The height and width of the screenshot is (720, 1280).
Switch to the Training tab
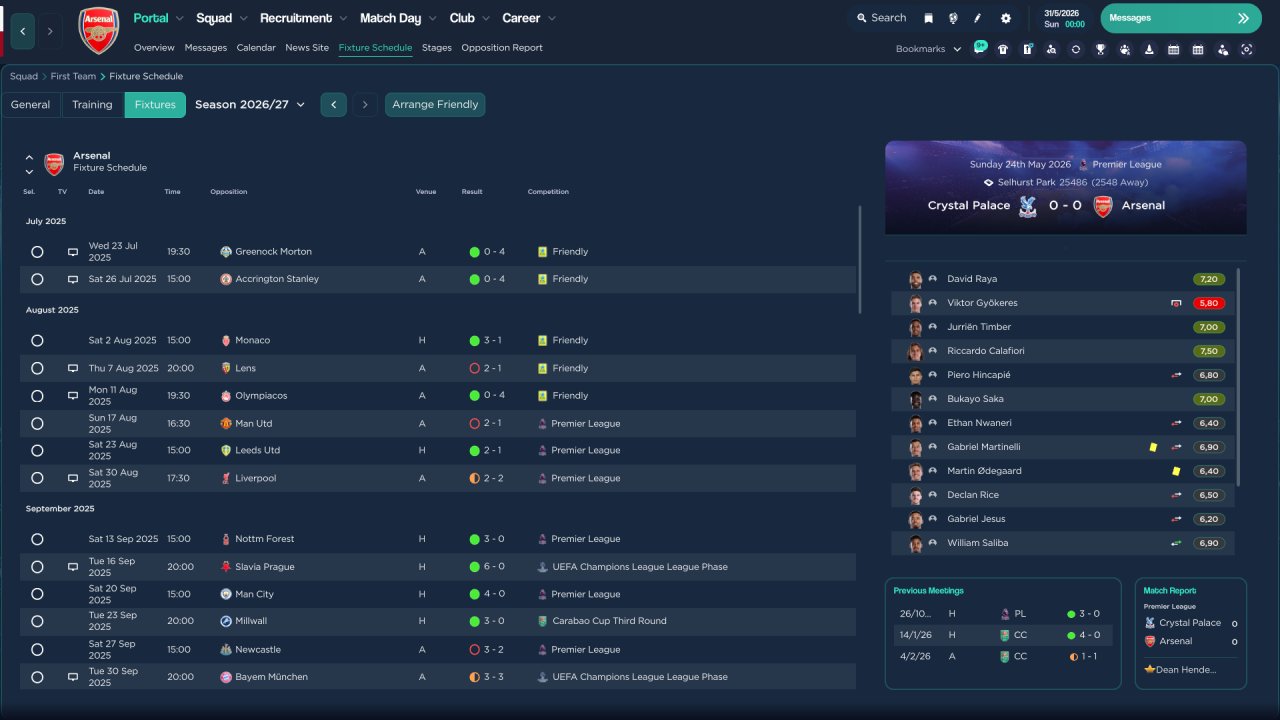[92, 105]
